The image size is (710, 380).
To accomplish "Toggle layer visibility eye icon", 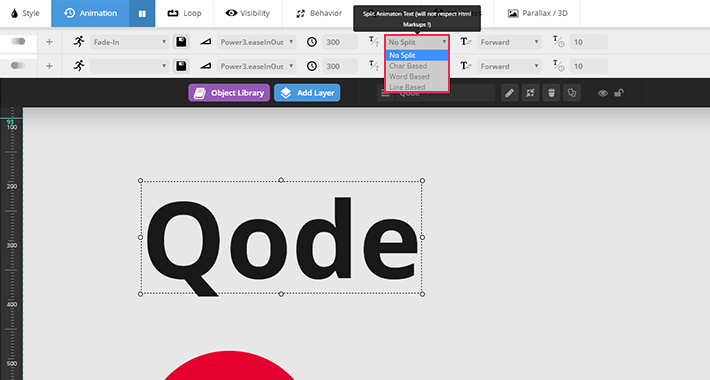I will pos(602,93).
